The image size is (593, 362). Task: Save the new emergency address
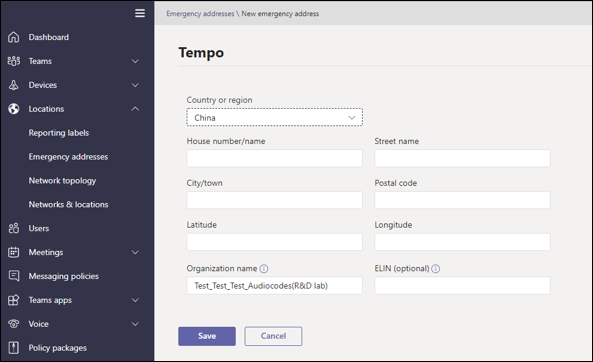[207, 336]
